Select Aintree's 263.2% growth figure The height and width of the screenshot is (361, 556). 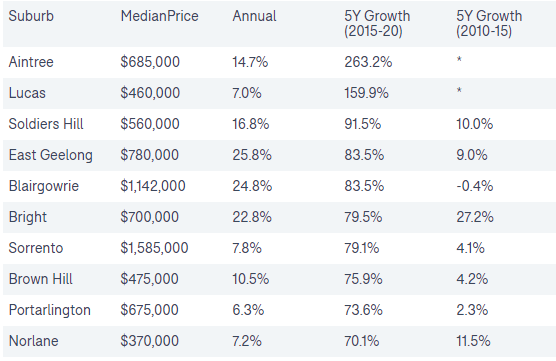point(368,62)
